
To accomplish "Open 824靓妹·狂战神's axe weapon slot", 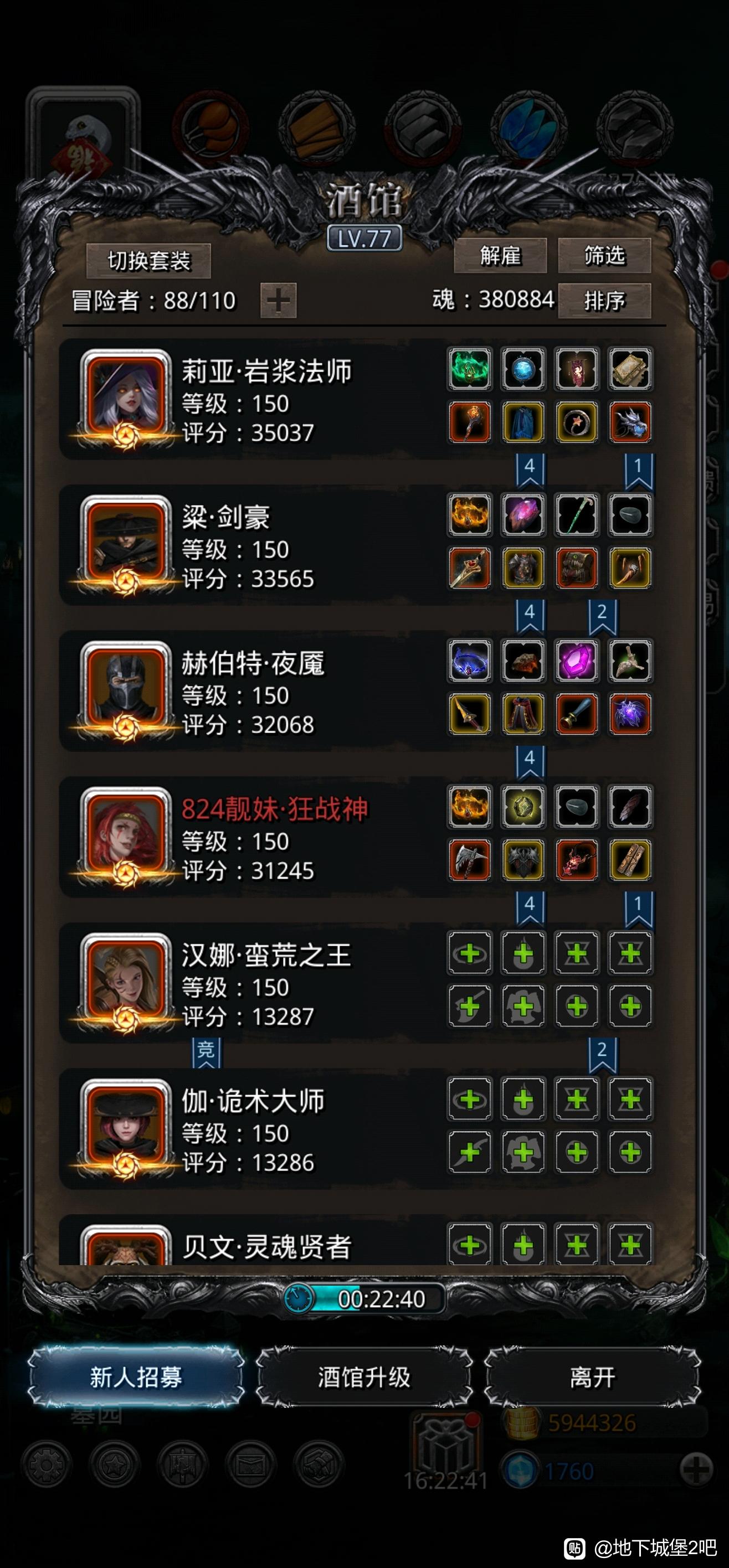I will tap(470, 860).
